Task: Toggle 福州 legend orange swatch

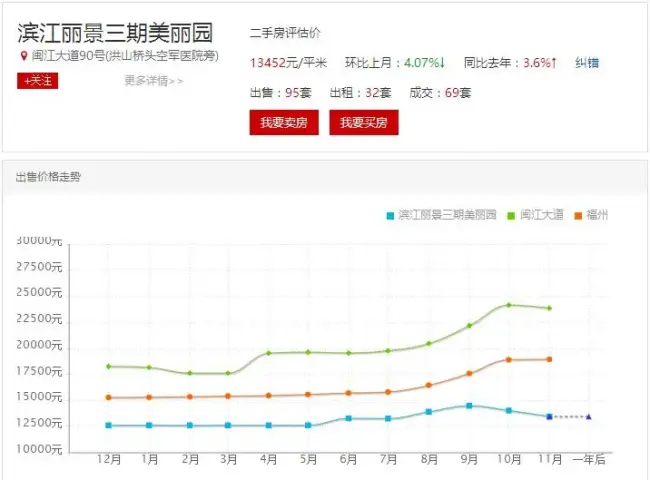Action: pyautogui.click(x=578, y=216)
